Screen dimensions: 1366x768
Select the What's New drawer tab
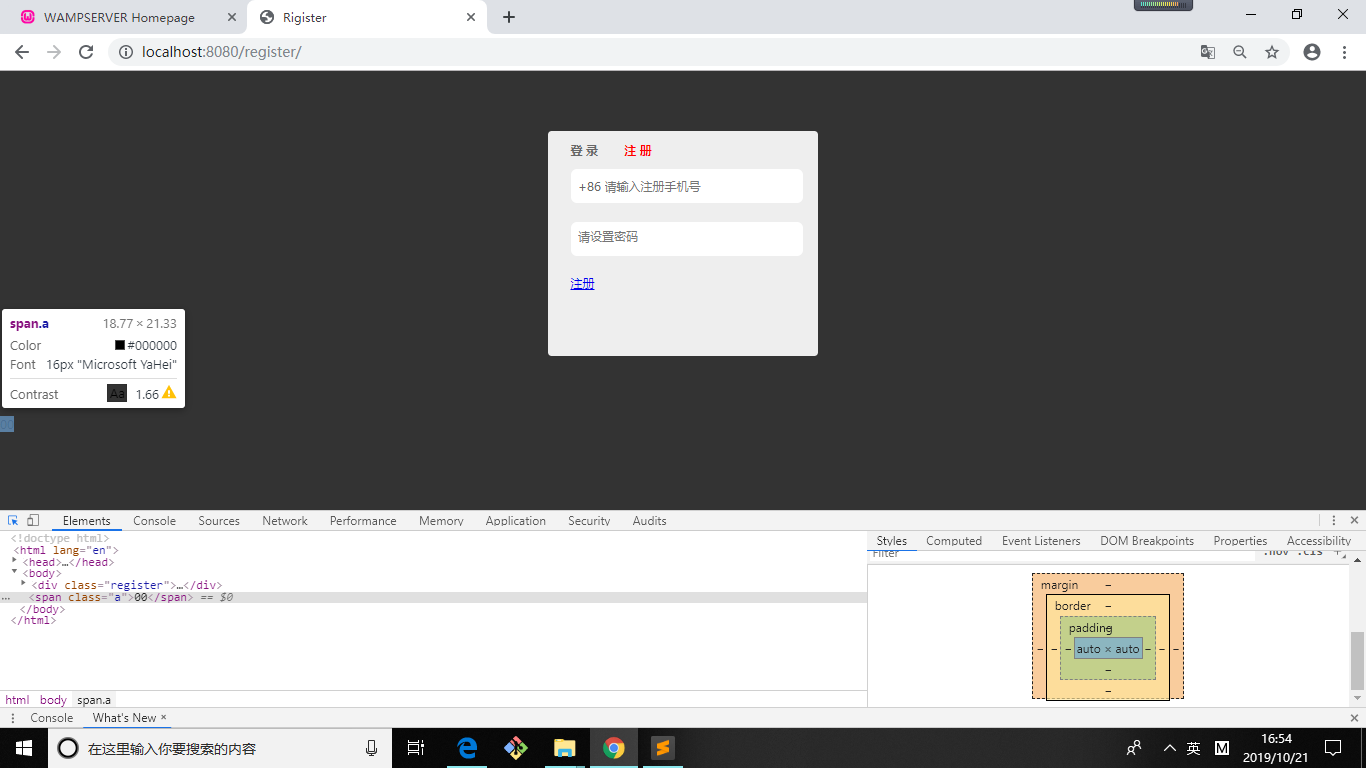click(124, 718)
